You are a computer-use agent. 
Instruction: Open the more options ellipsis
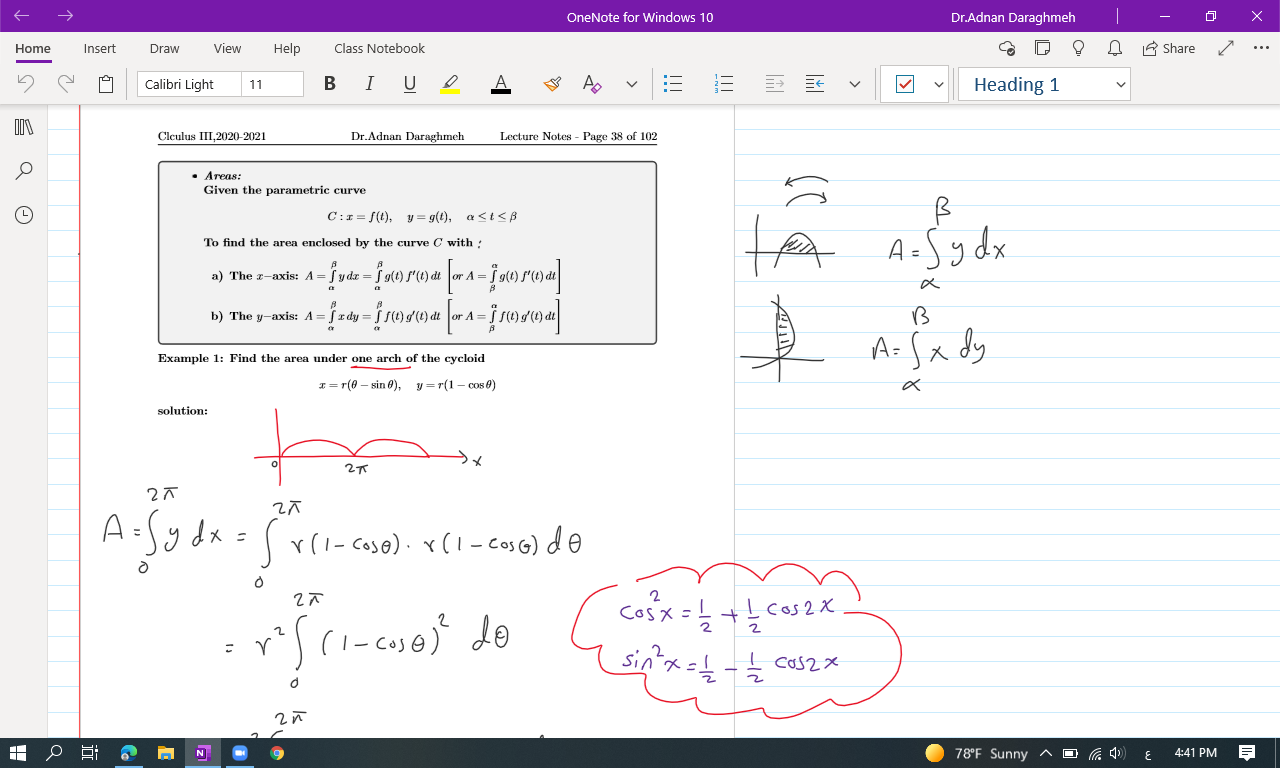pyautogui.click(x=1261, y=48)
